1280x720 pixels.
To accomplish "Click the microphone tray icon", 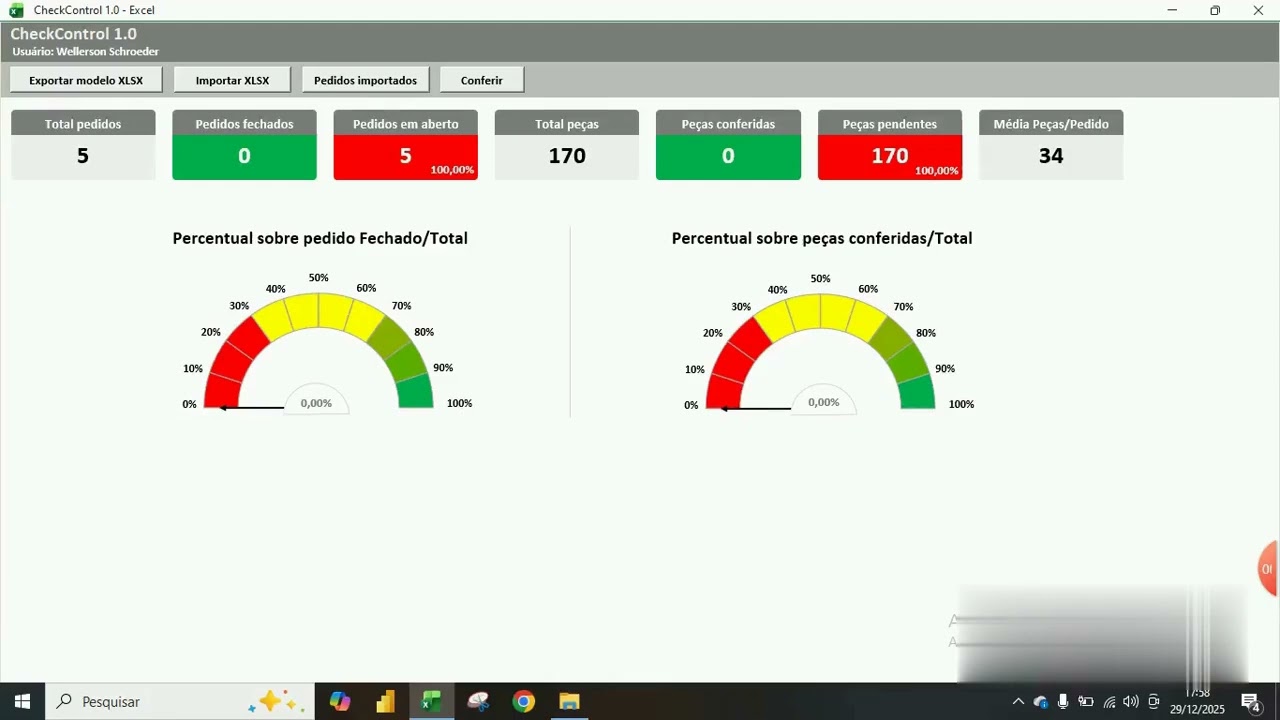I will tap(1063, 701).
